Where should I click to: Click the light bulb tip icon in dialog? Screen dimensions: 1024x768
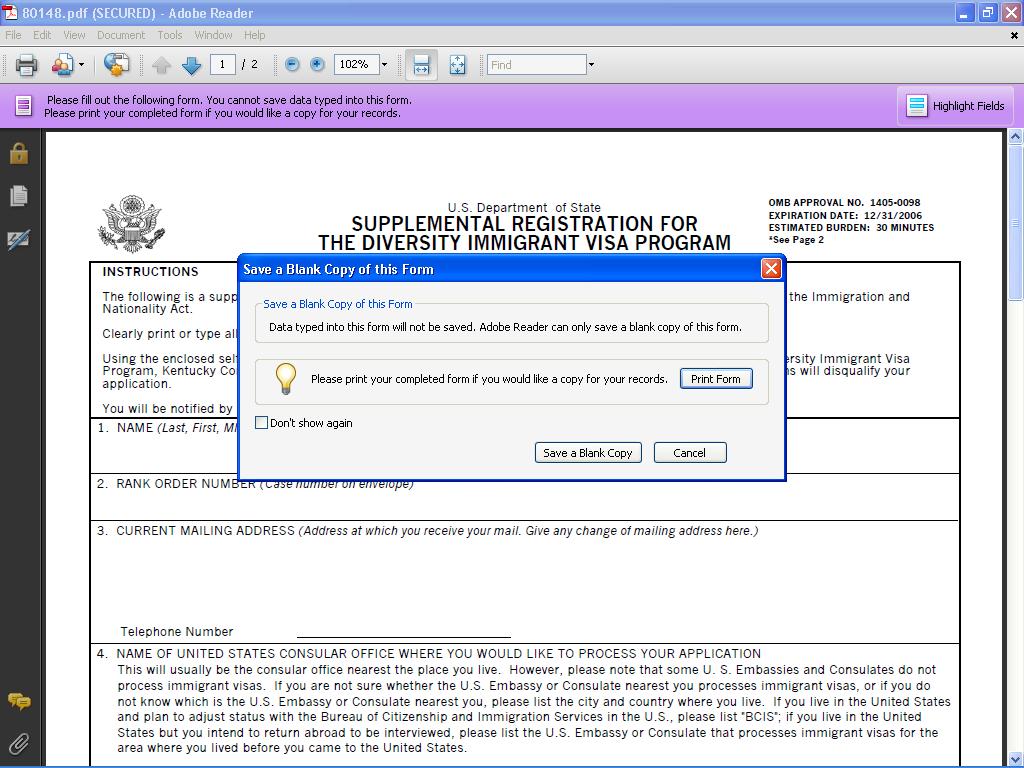click(x=285, y=379)
